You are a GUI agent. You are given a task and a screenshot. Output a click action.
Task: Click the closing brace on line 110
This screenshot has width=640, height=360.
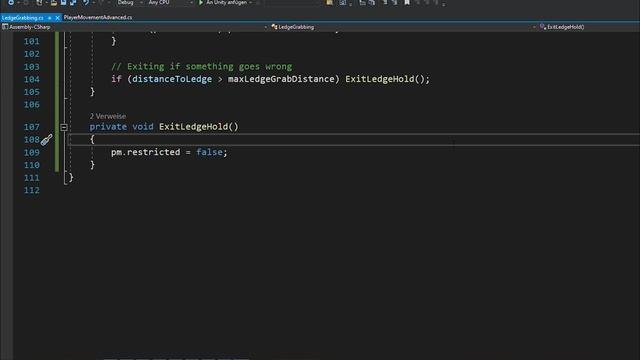pyautogui.click(x=92, y=165)
